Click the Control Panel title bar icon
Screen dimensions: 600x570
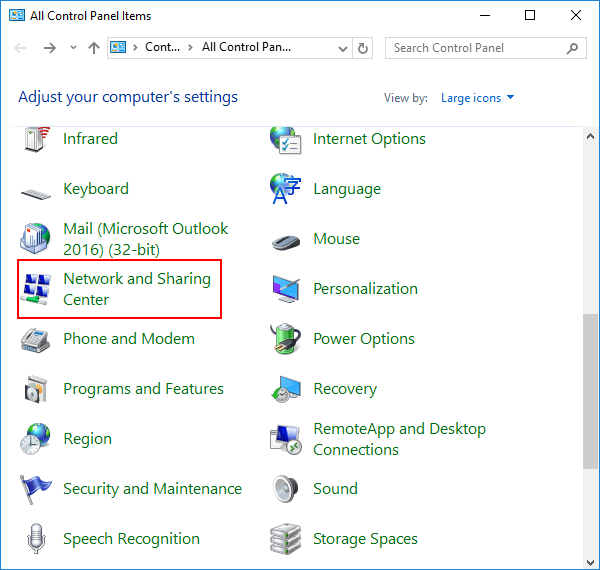click(x=17, y=15)
